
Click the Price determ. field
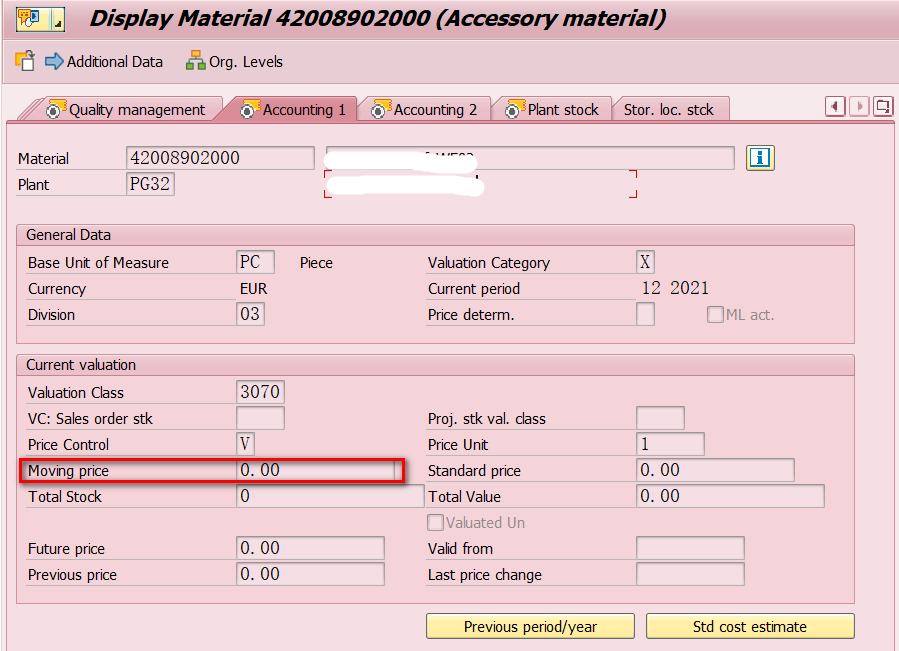tap(645, 314)
